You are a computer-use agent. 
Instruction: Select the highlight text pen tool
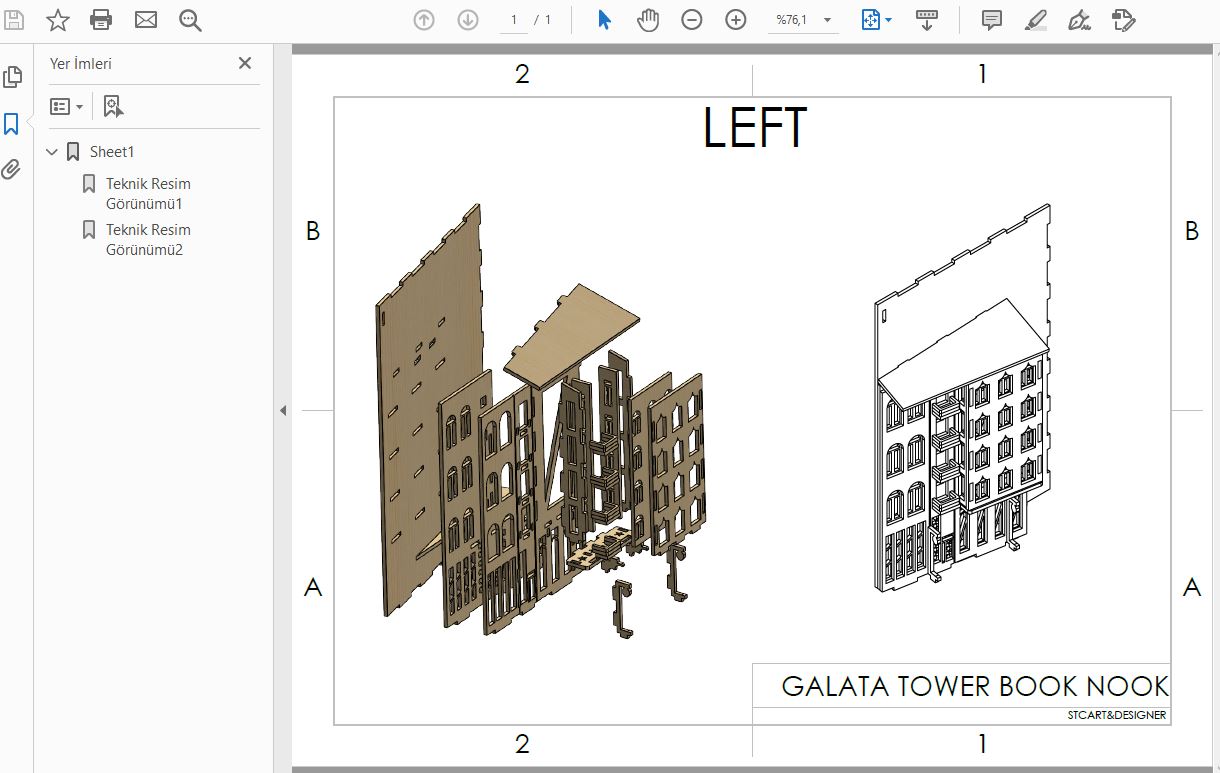1035,20
